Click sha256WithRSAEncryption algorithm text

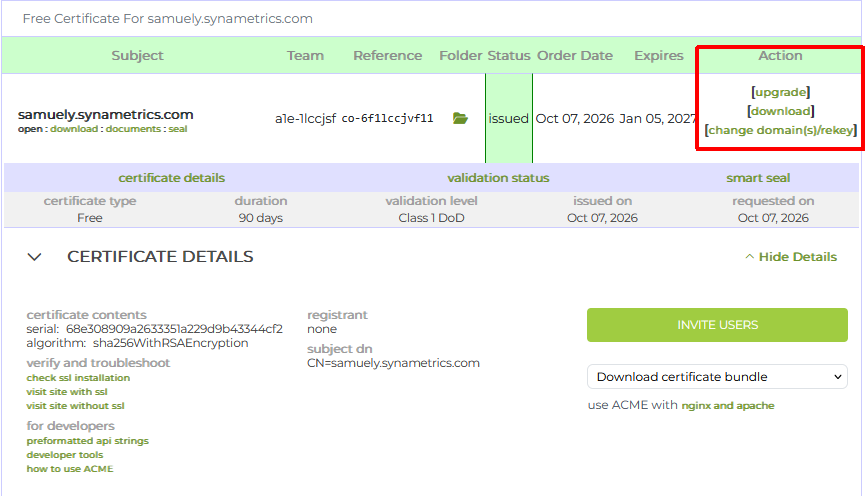(x=170, y=343)
